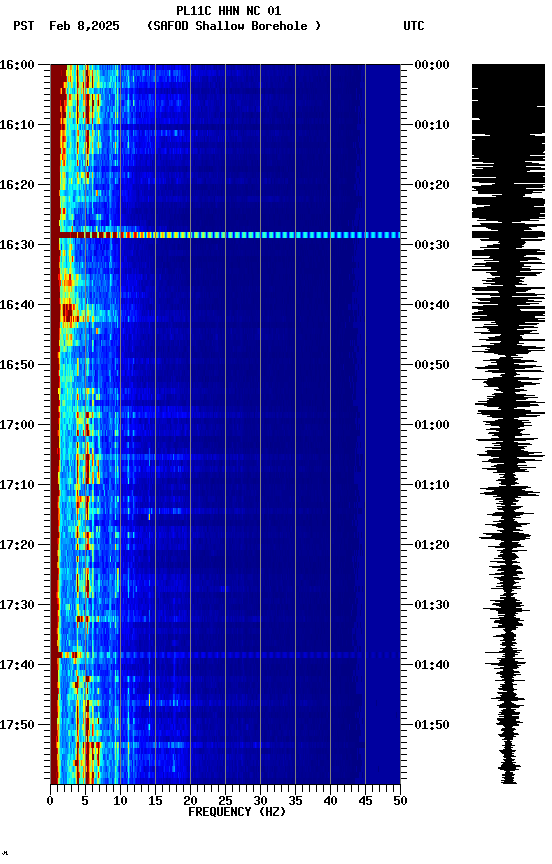Click the 01:00 UTC time label
This screenshot has width=552, height=864.
click(432, 425)
